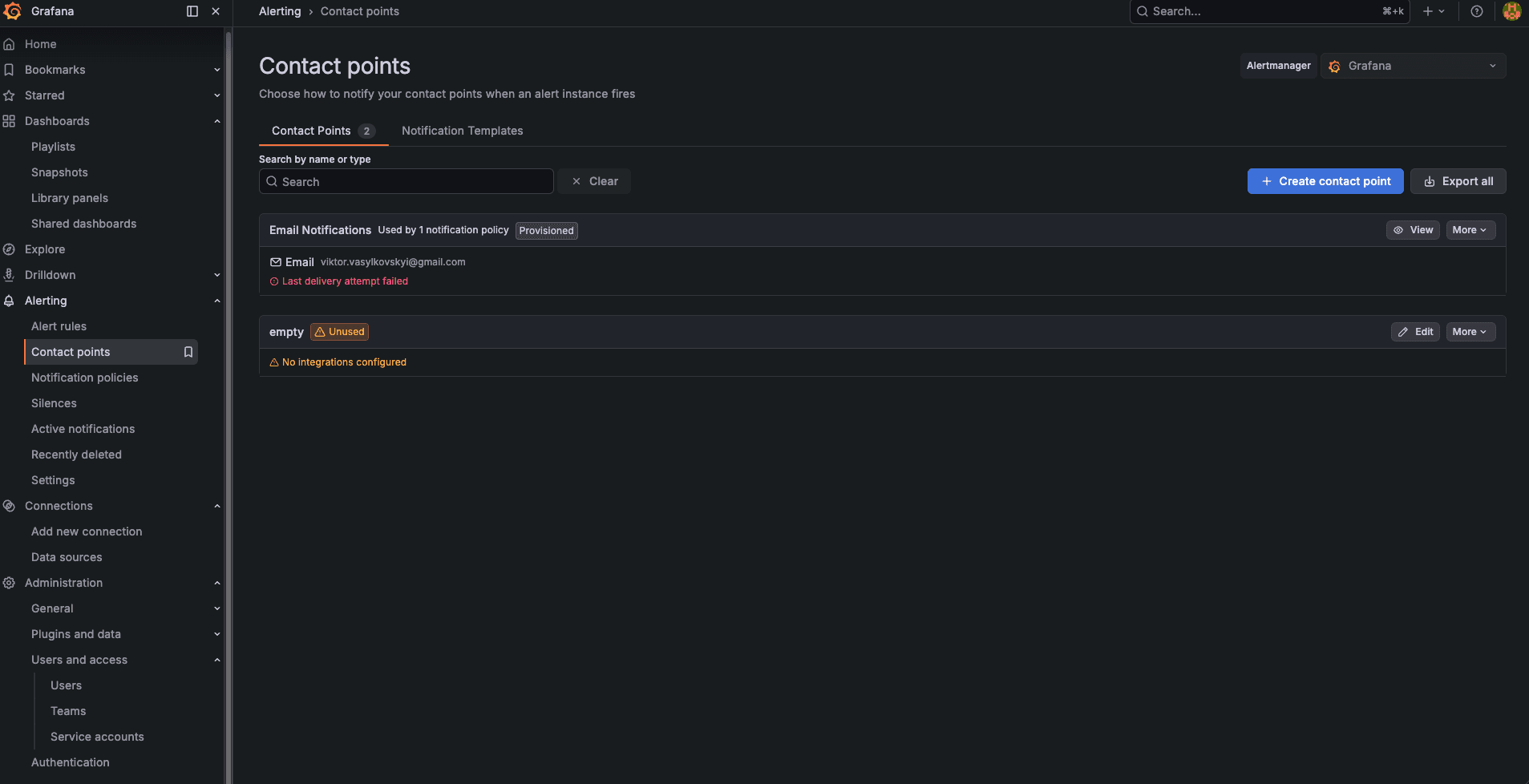This screenshot has height=784, width=1529.
Task: Open the Alertmanager Grafana dropdown
Action: click(1414, 66)
